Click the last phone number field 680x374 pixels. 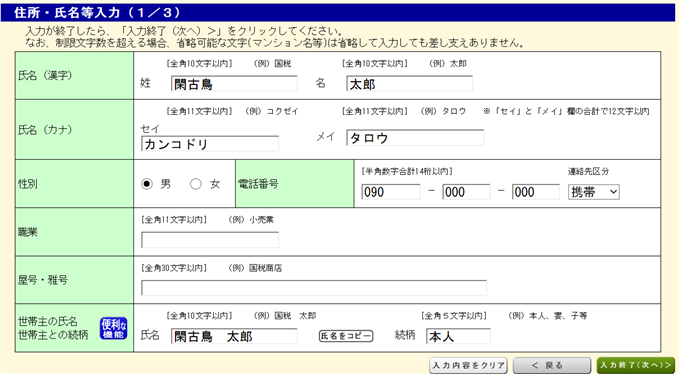(536, 192)
